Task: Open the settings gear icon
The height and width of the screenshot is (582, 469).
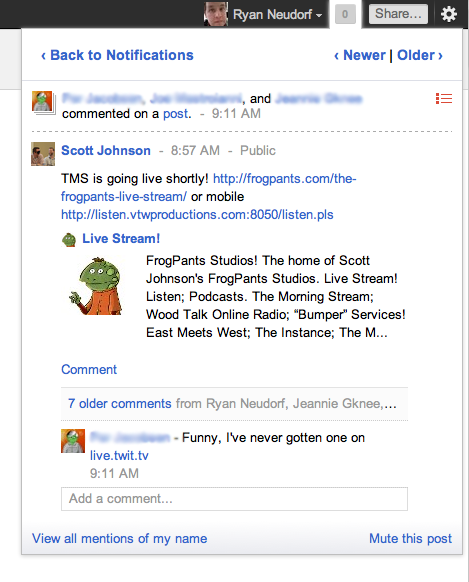Action: 449,14
